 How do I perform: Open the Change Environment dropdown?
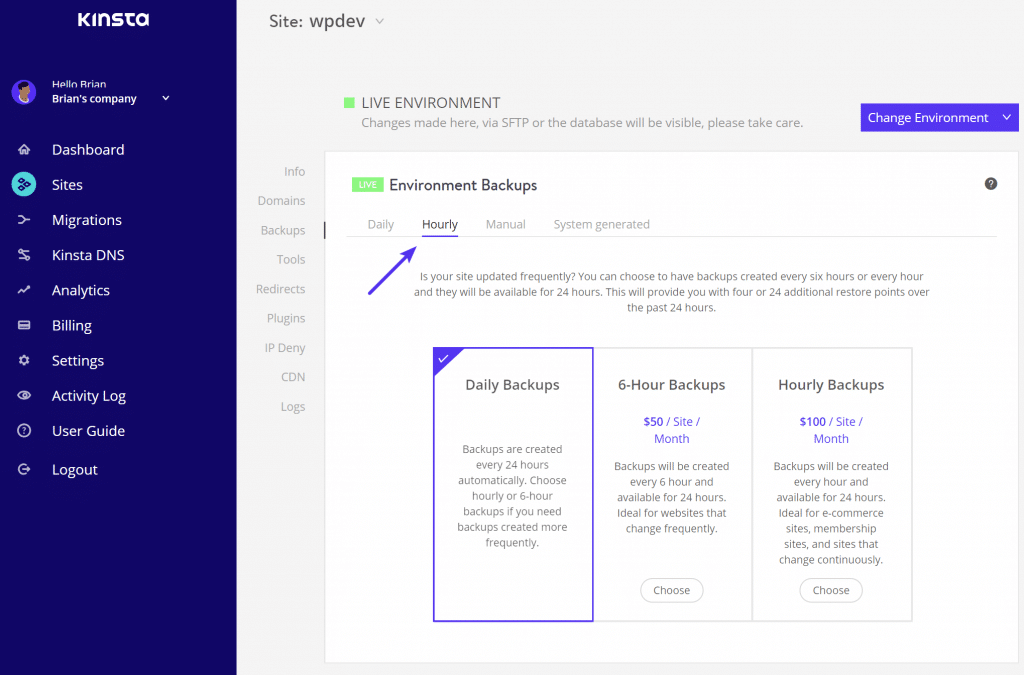pyautogui.click(x=939, y=118)
